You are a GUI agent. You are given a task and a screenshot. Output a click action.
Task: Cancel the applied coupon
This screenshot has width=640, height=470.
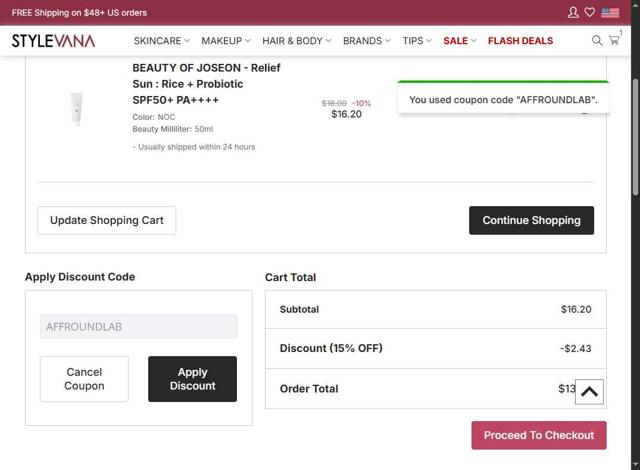pyautogui.click(x=84, y=379)
